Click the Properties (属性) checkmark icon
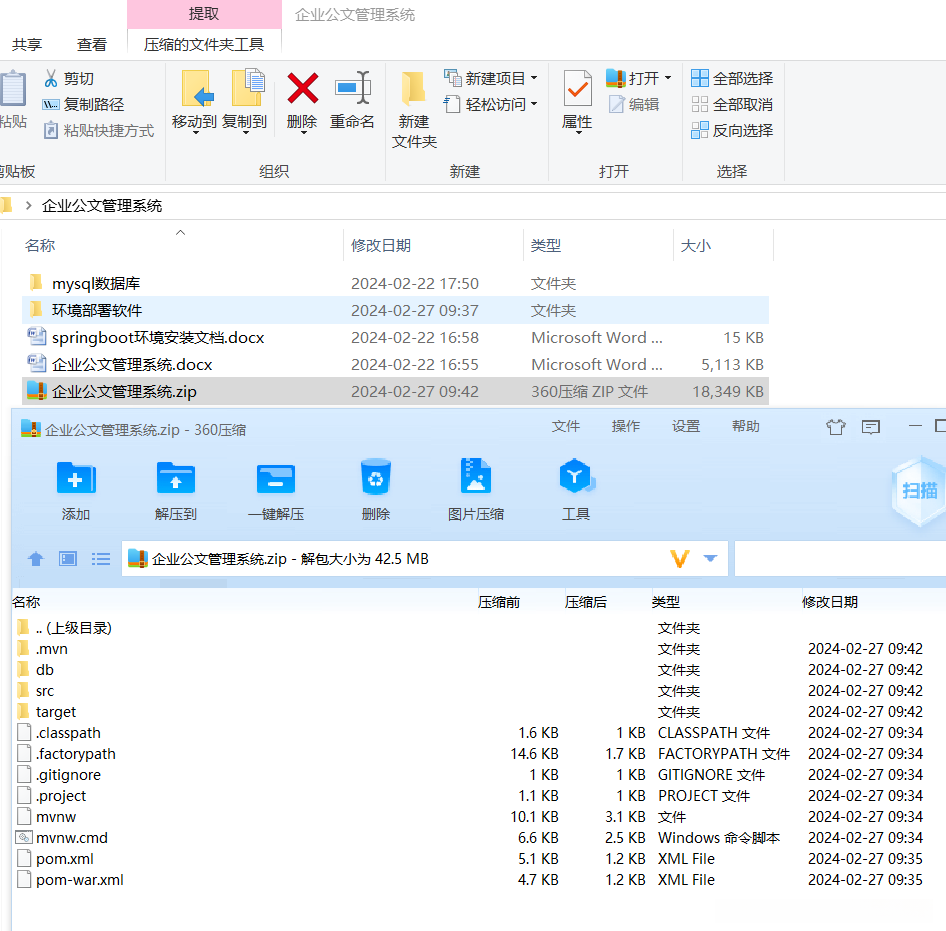 [x=577, y=89]
